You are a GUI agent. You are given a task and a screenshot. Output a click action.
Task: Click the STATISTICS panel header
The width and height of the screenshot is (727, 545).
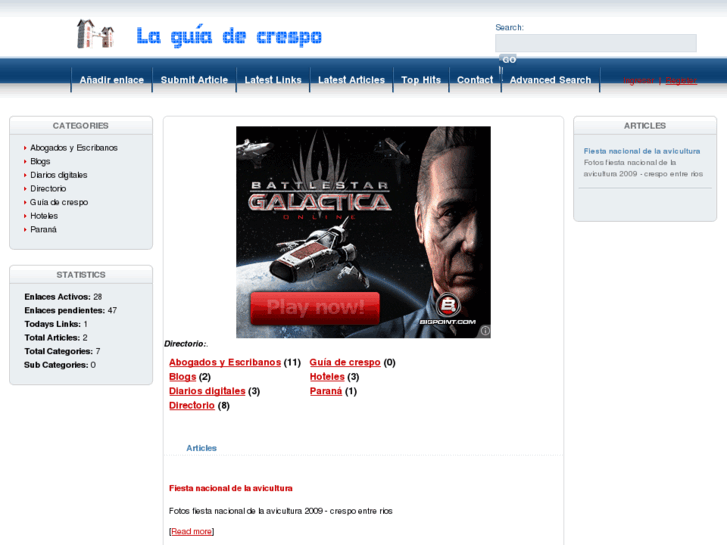pyautogui.click(x=81, y=275)
